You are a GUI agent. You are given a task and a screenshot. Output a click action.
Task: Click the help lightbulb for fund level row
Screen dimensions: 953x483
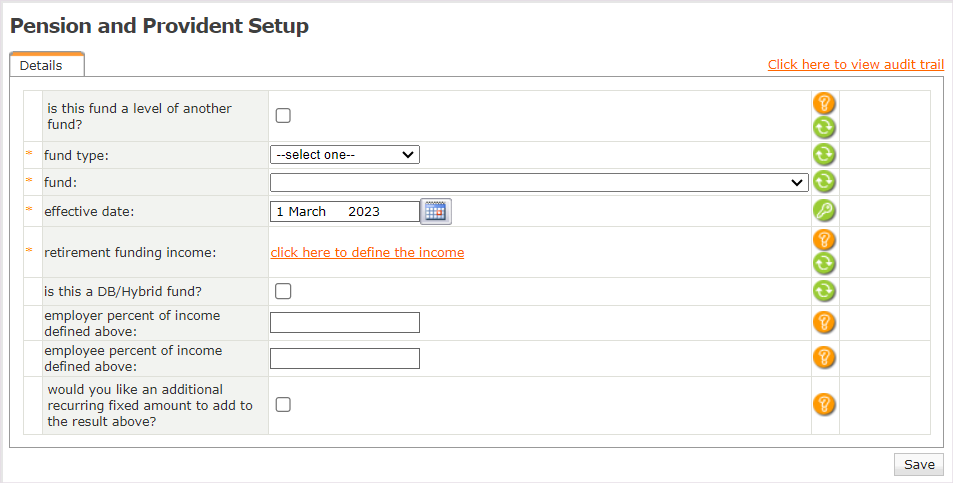point(824,103)
